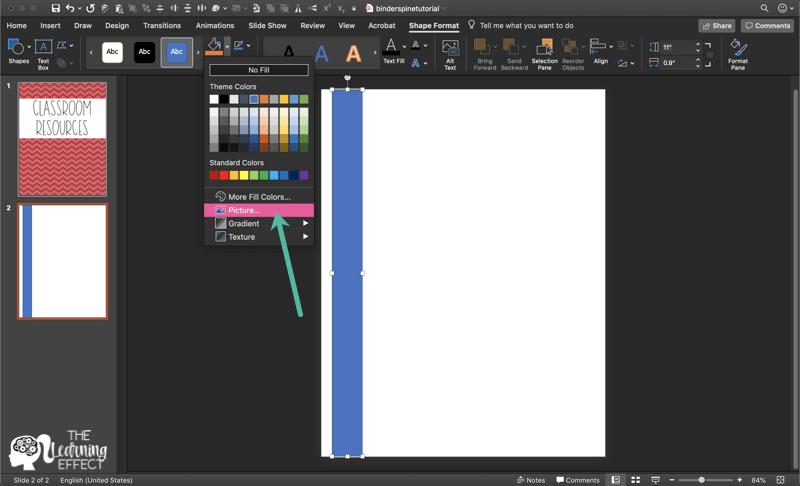The height and width of the screenshot is (486, 800).
Task: Expand the Align dropdown arrow
Action: pos(611,46)
